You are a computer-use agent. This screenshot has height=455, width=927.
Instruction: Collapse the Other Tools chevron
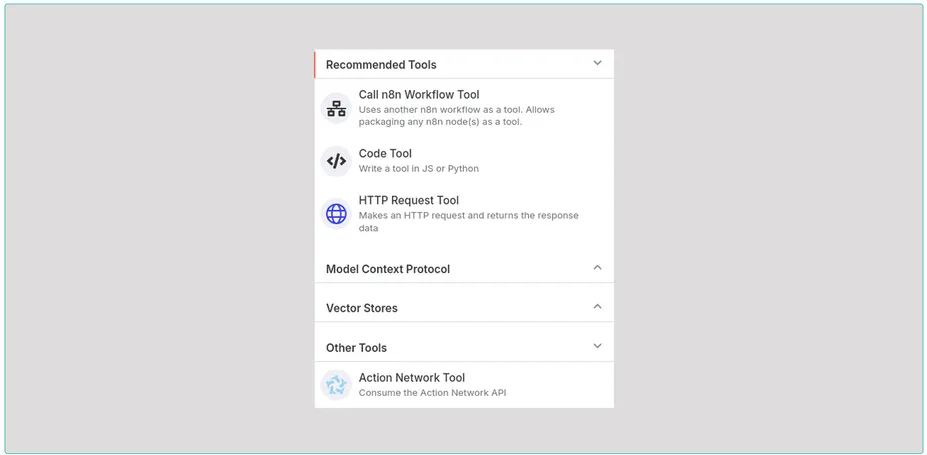597,346
